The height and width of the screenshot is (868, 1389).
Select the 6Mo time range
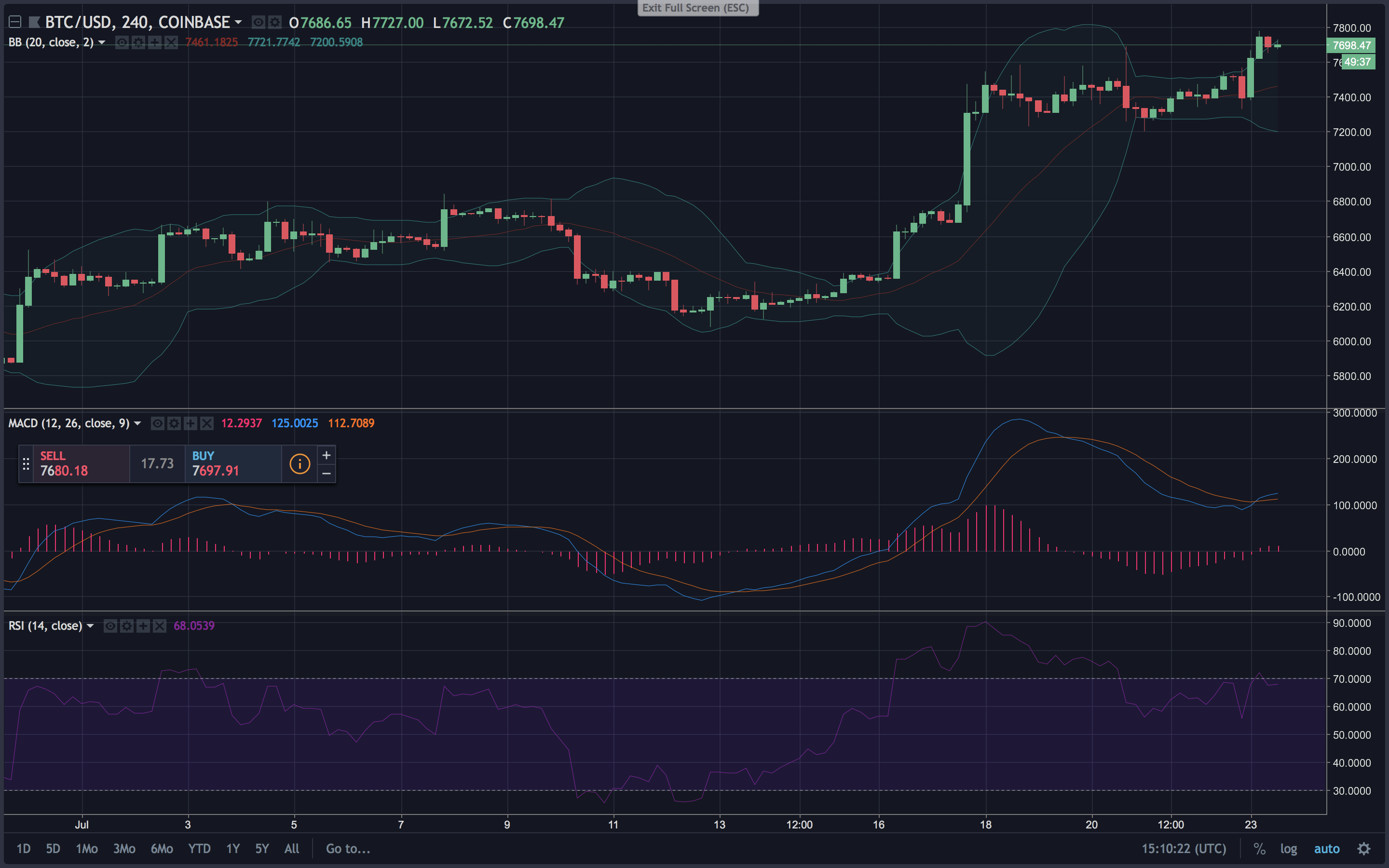162,849
